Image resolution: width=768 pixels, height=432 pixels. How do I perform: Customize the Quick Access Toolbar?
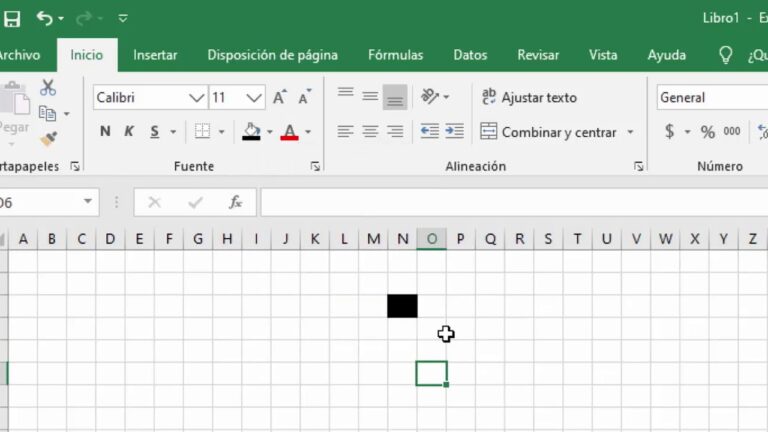tap(123, 19)
